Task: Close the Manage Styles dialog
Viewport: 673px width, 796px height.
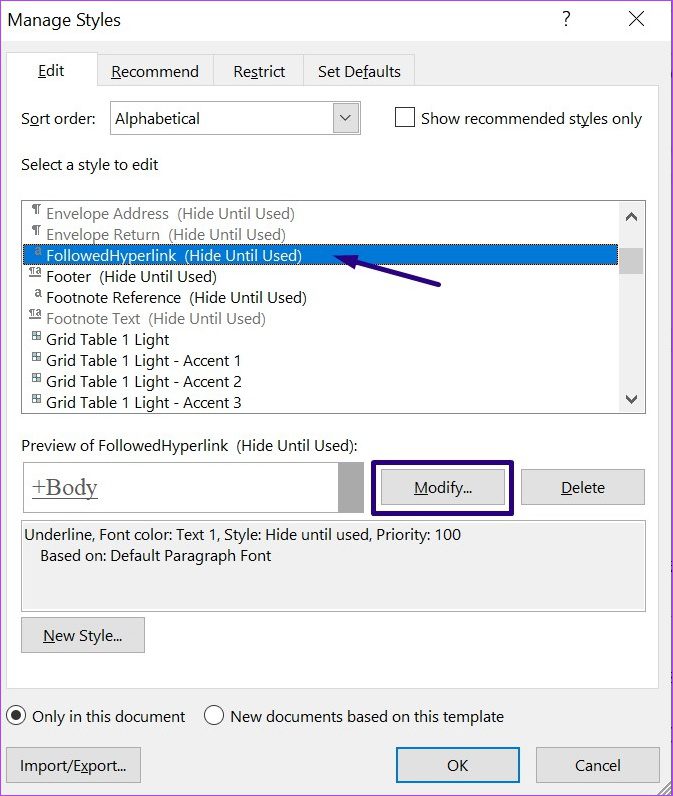Action: pyautogui.click(x=636, y=18)
